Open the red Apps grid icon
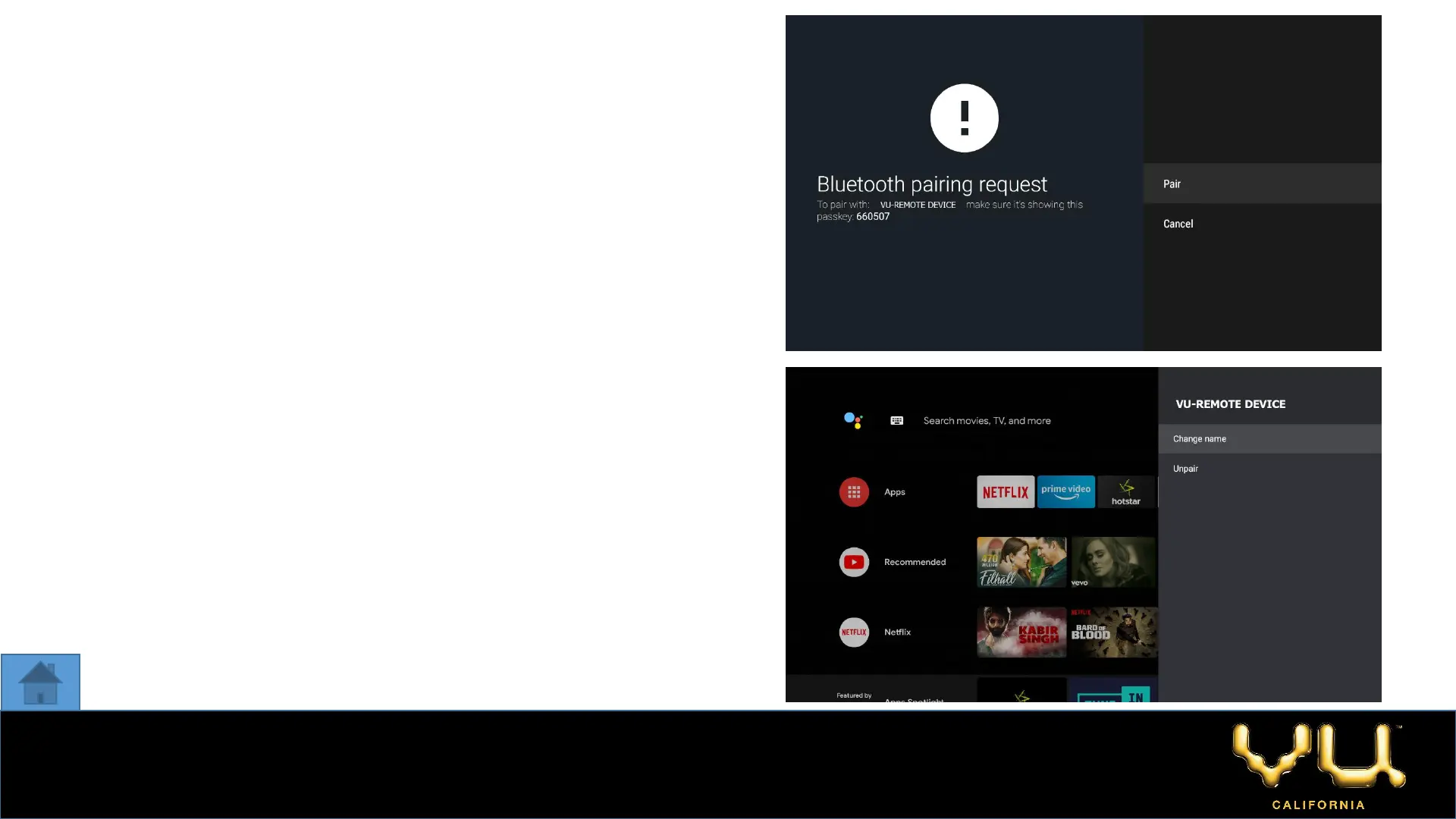The width and height of the screenshot is (1456, 819). click(854, 492)
